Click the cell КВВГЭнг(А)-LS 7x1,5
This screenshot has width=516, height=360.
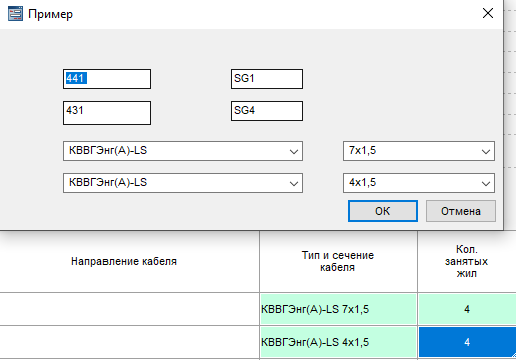tap(338, 309)
